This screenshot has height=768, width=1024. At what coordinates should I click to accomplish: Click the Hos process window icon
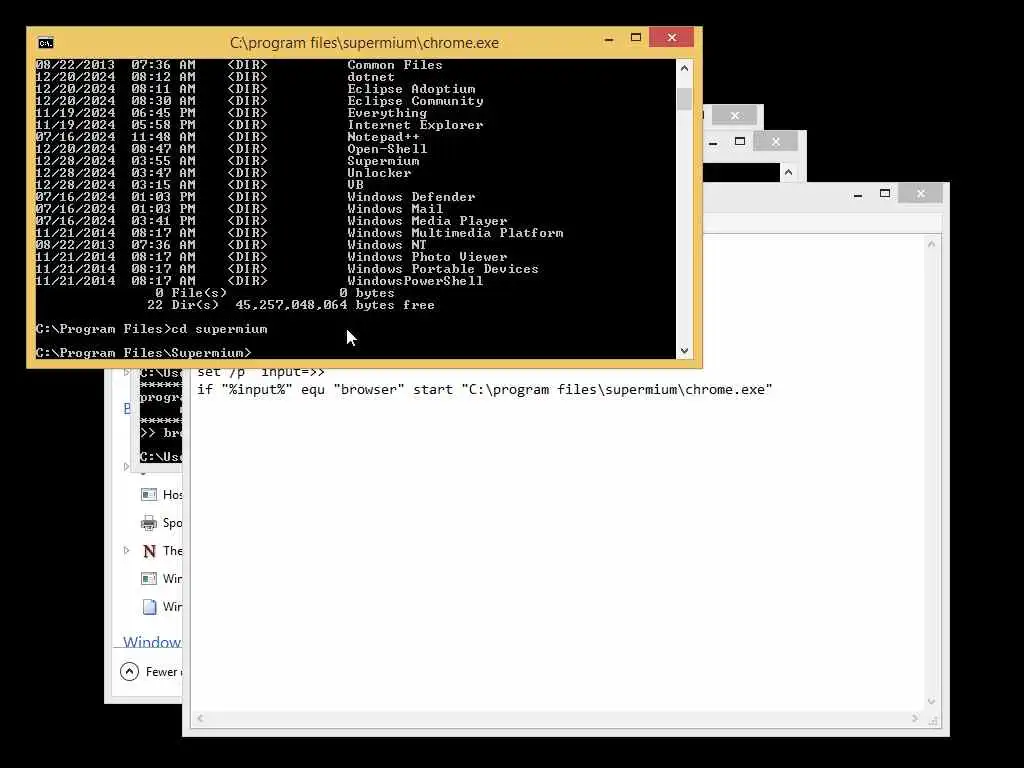coord(149,494)
